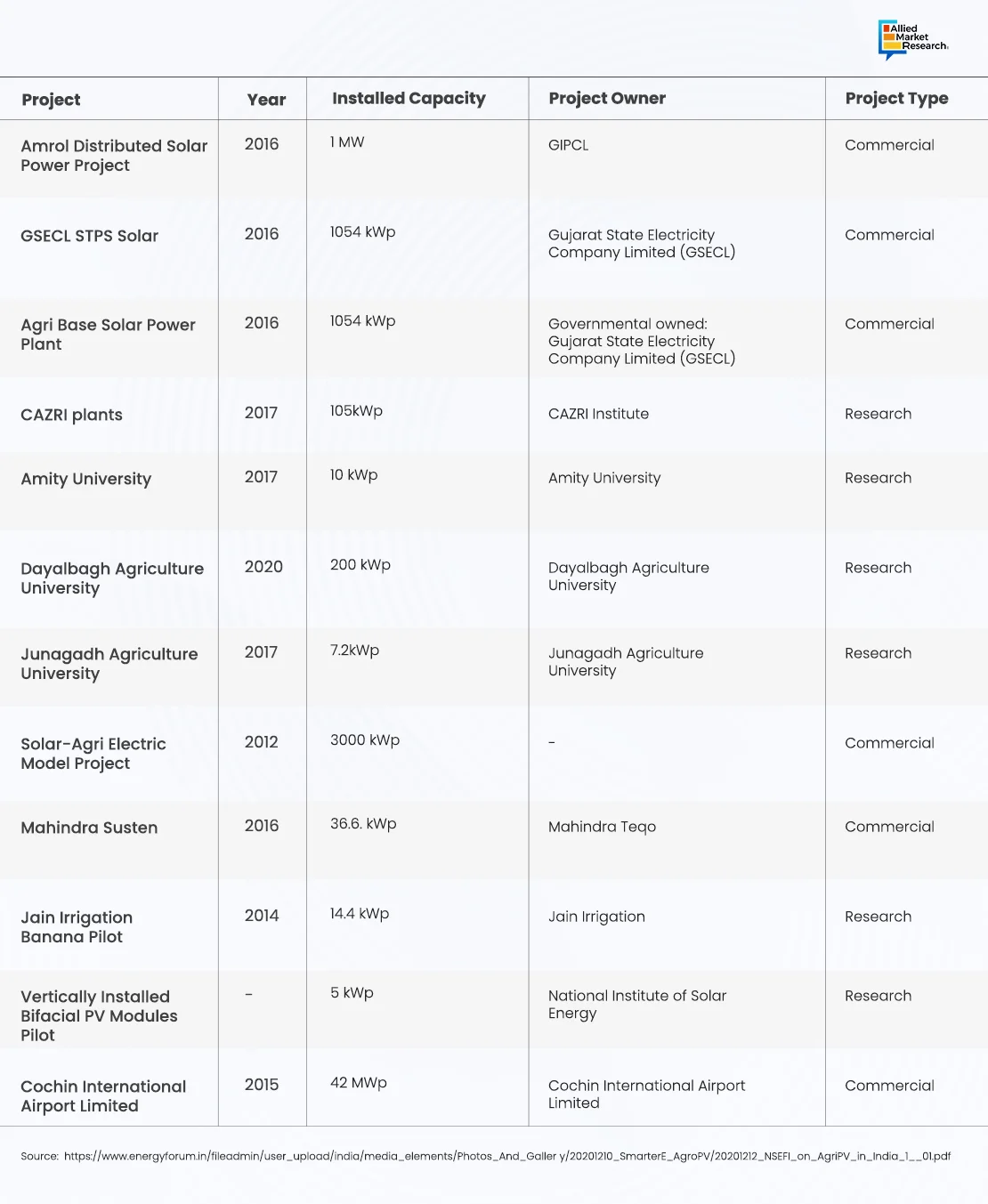Select the GIPCL project owner cell
This screenshot has width=988, height=1204.
tap(568, 145)
